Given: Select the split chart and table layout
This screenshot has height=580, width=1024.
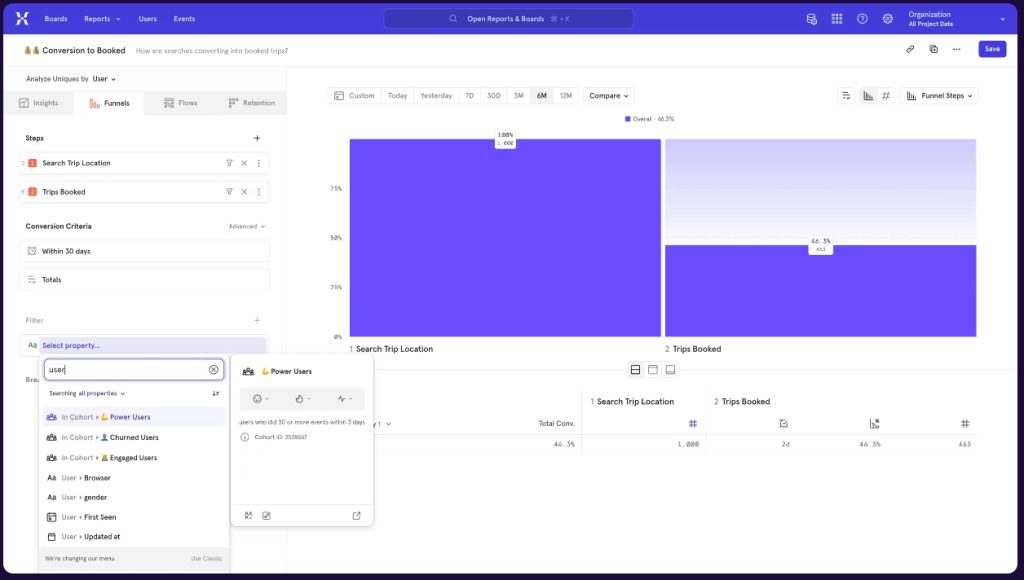Looking at the screenshot, I should 635,370.
